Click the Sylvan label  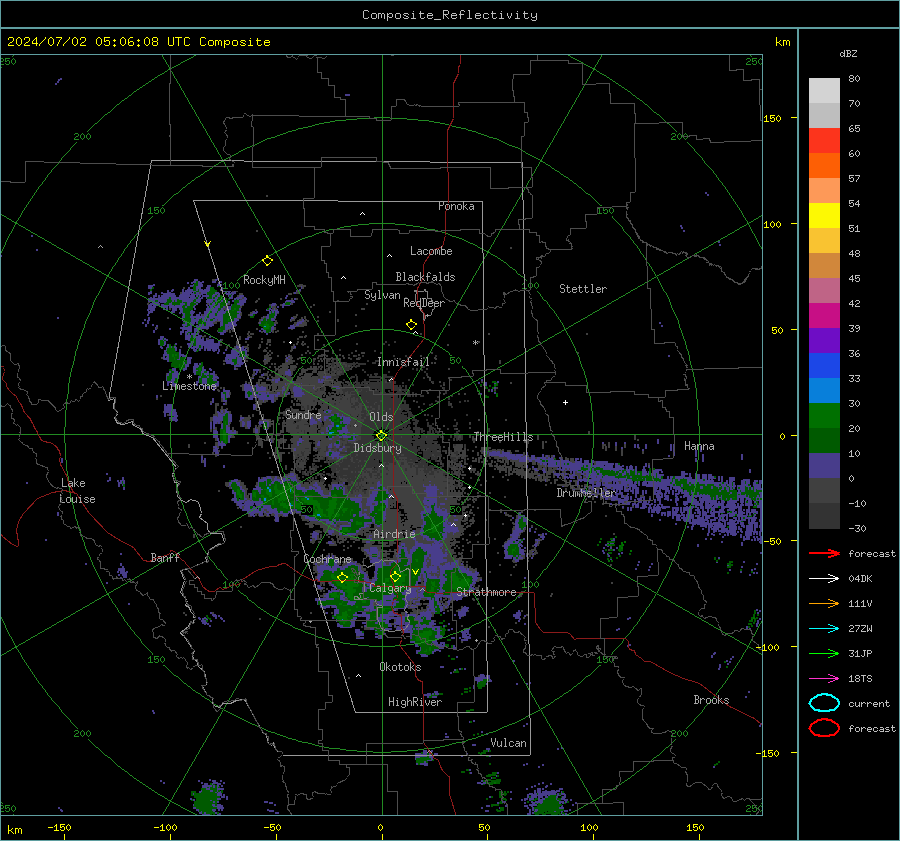pos(382,295)
